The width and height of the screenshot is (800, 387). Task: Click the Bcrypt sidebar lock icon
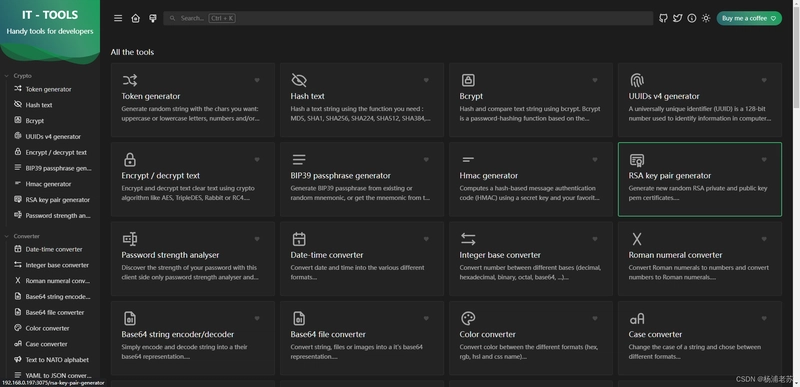[x=18, y=120]
